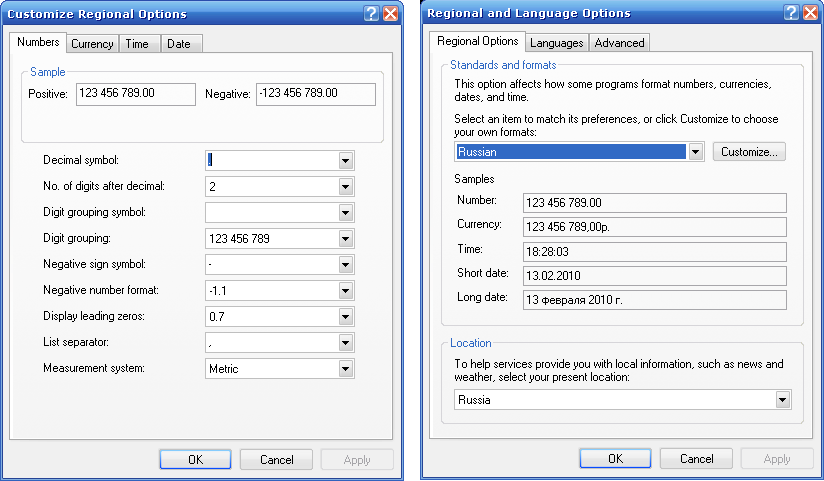Click Cancel in Regional and Language Options
The image size is (824, 481).
[696, 458]
